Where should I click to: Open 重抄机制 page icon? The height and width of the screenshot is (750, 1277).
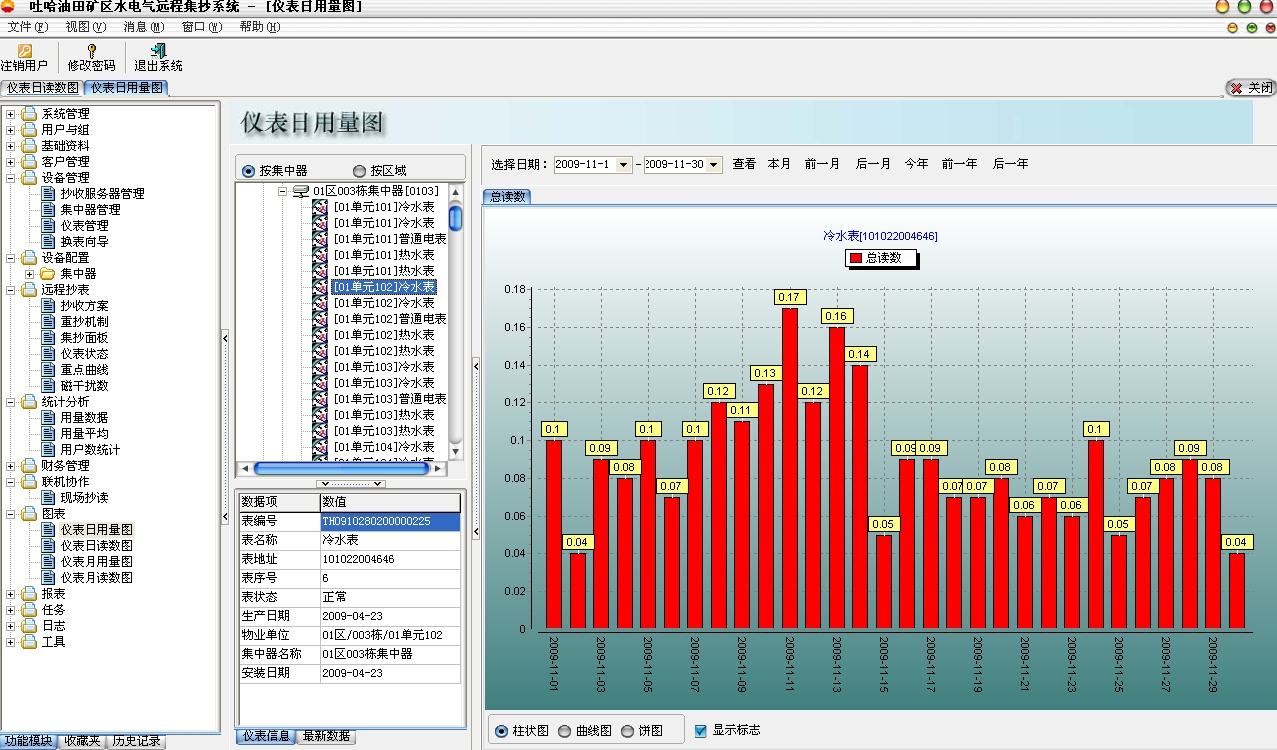pyautogui.click(x=49, y=322)
